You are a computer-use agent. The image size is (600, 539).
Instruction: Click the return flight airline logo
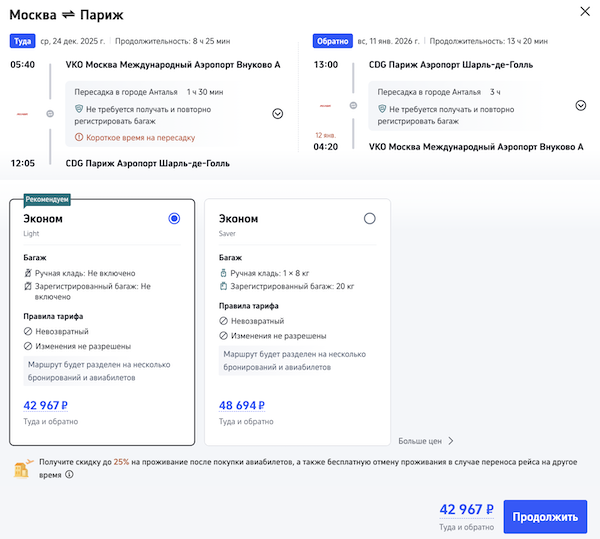[x=325, y=105]
